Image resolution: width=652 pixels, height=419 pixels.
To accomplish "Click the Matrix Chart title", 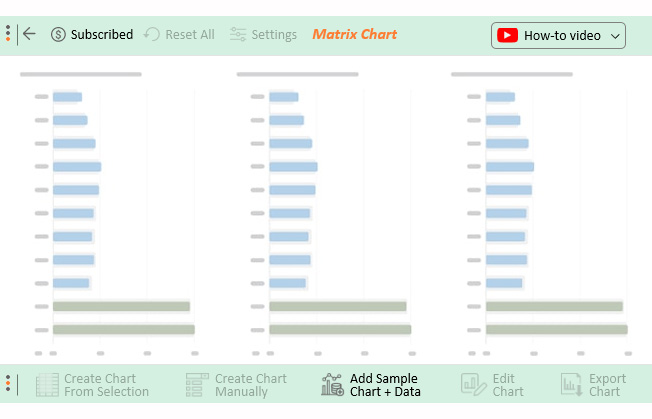I will pyautogui.click(x=355, y=34).
